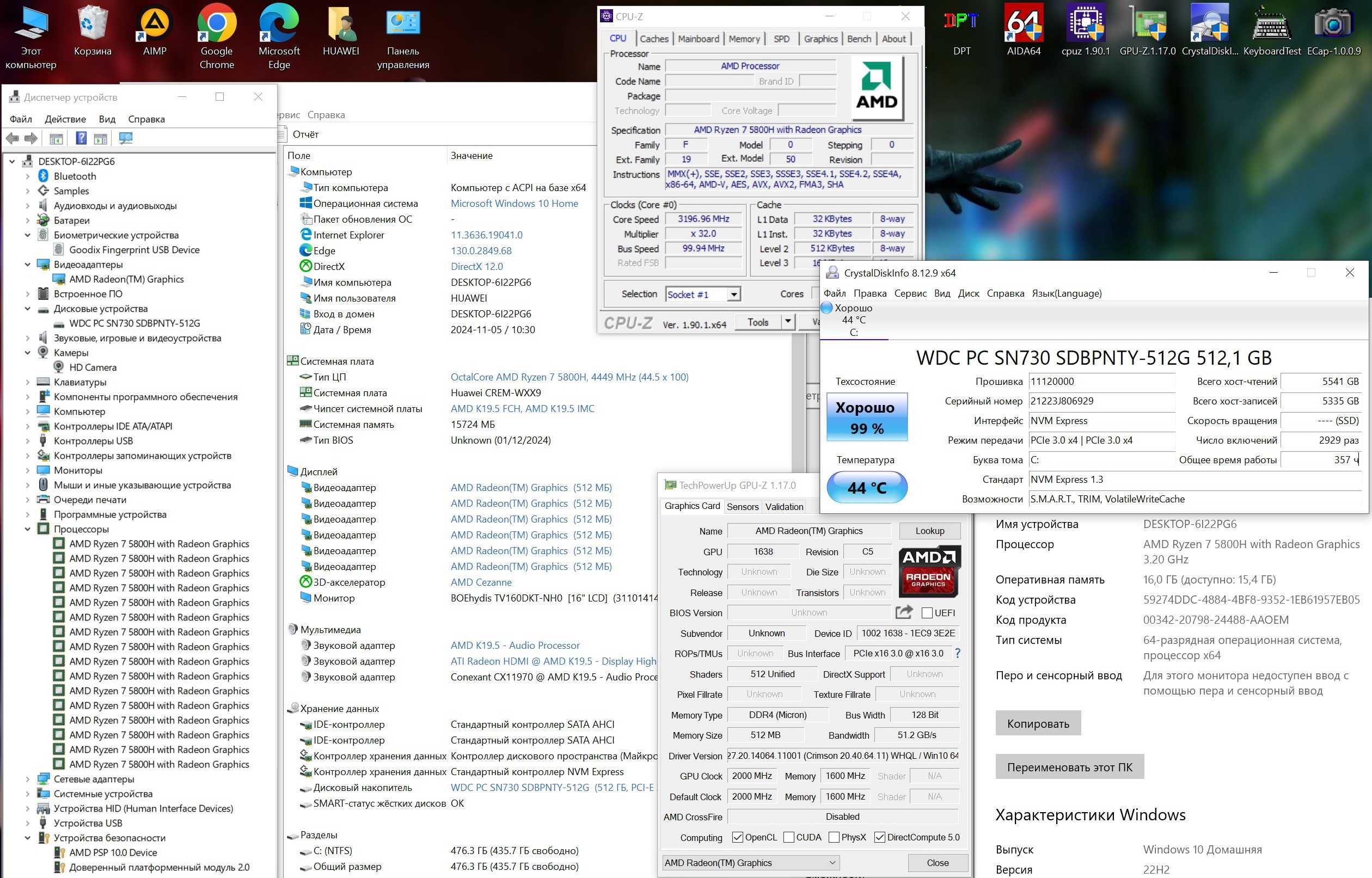Screen dimensions: 1372x878
Task: Switch to Mainboard tab in CPU-Z
Action: click(698, 39)
